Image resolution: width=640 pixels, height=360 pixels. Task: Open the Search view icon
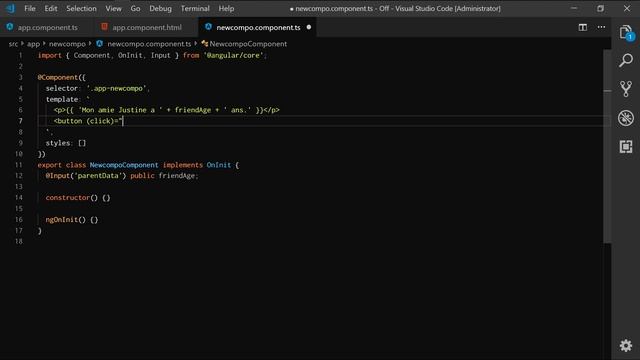pyautogui.click(x=626, y=60)
